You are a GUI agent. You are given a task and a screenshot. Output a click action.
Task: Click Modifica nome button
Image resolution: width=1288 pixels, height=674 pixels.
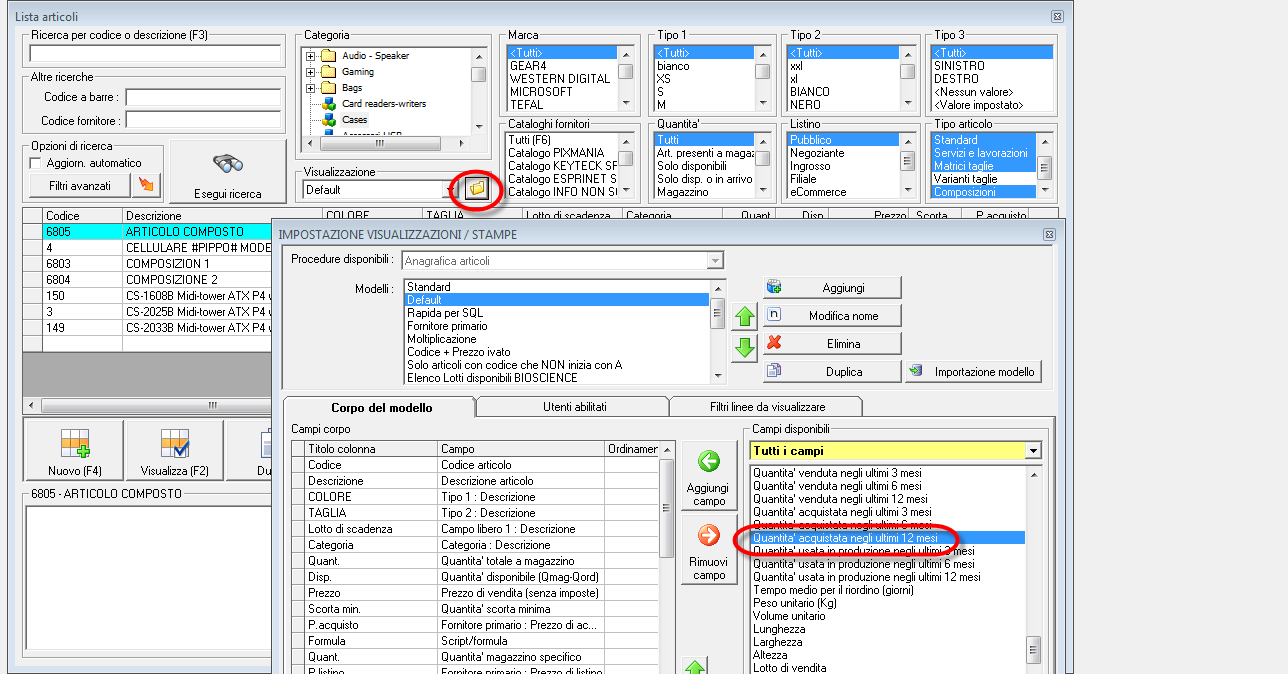(832, 315)
